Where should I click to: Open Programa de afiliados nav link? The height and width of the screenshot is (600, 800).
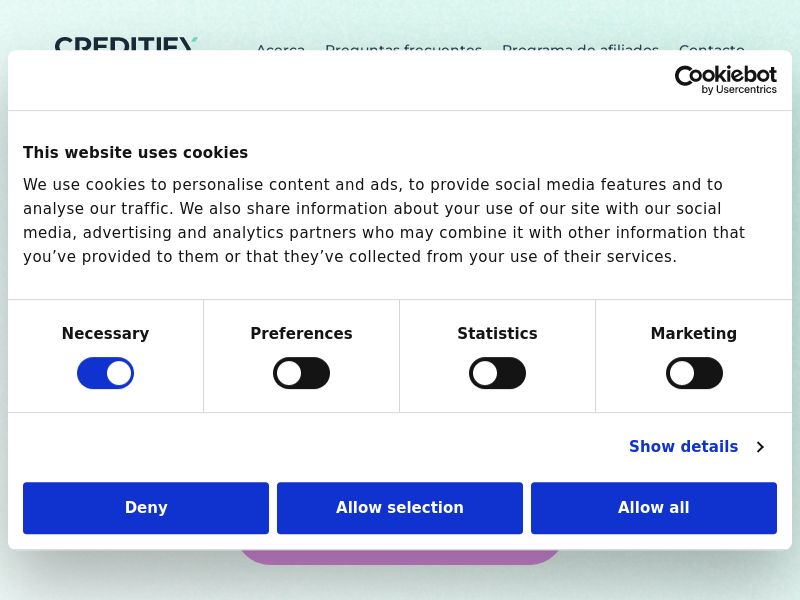(580, 46)
